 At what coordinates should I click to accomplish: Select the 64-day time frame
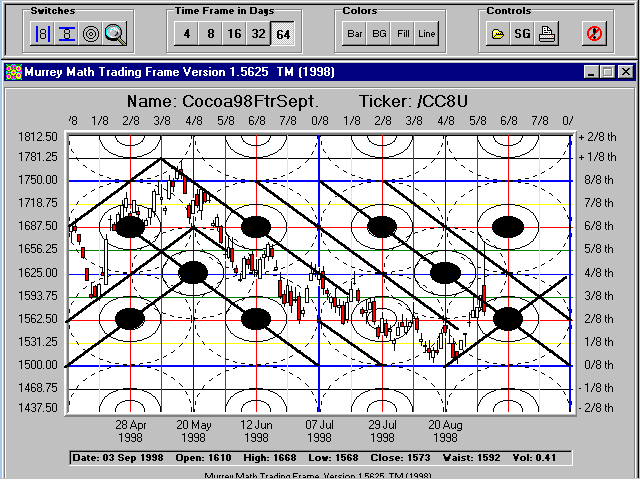[x=283, y=33]
